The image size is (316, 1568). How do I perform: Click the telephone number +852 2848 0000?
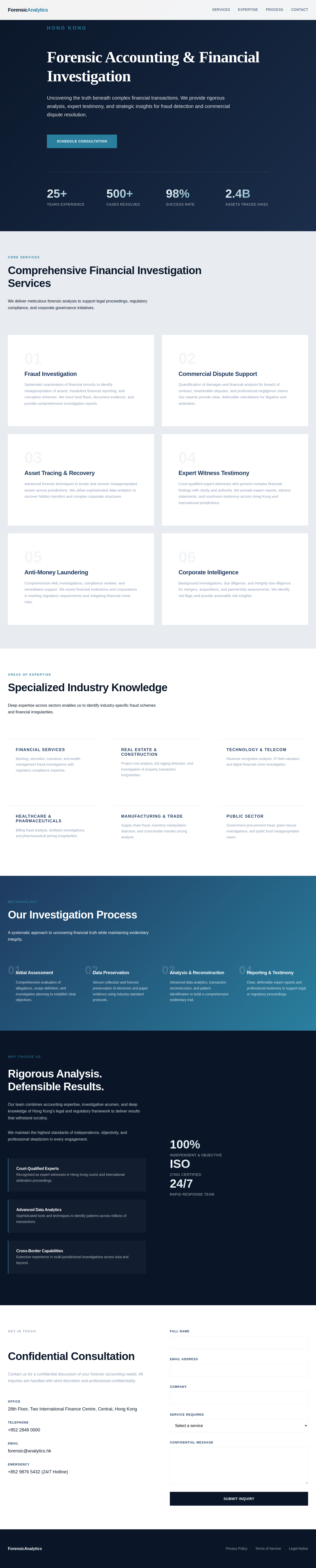pyautogui.click(x=24, y=1430)
